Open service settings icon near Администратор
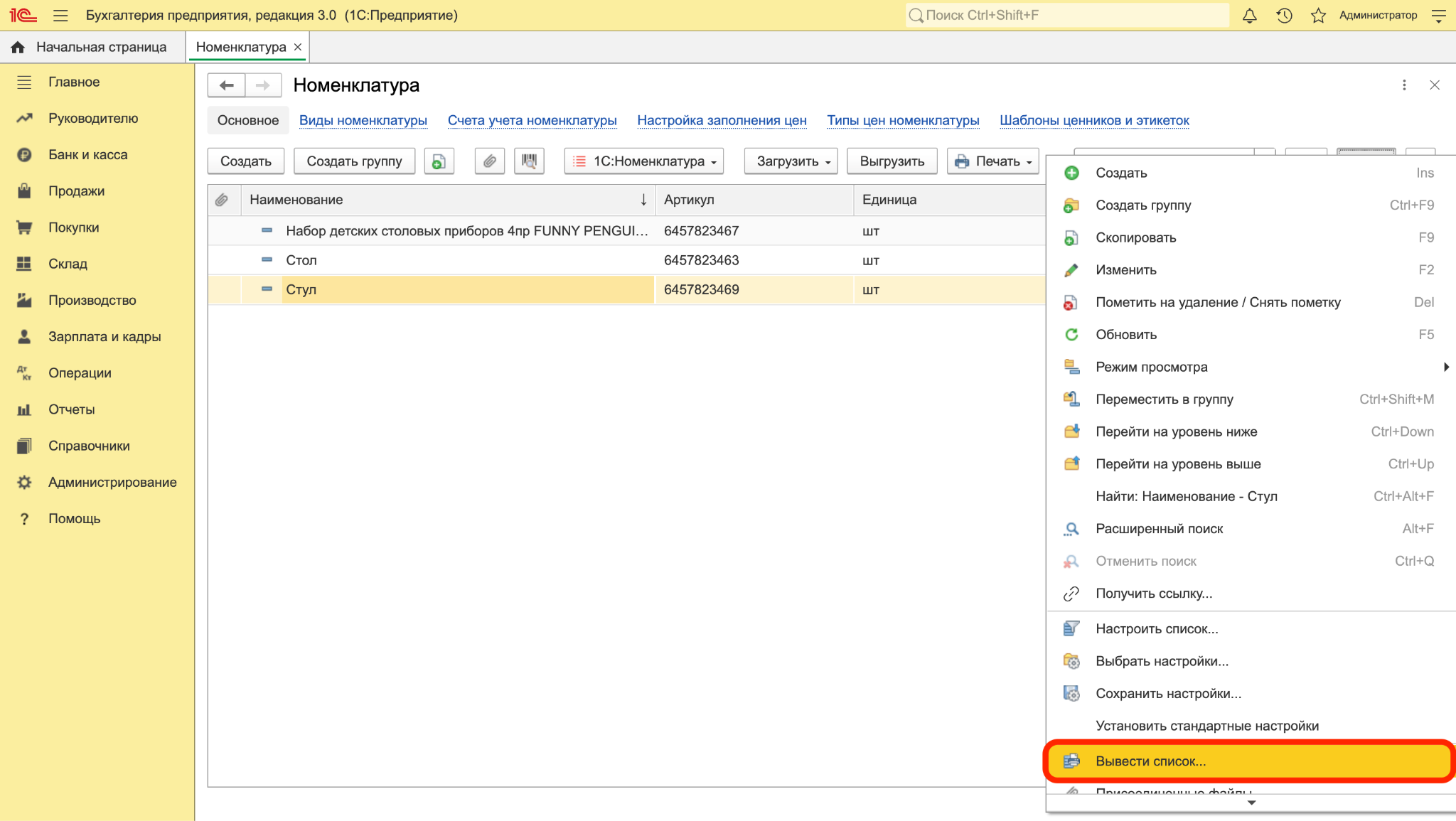 [x=1438, y=15]
